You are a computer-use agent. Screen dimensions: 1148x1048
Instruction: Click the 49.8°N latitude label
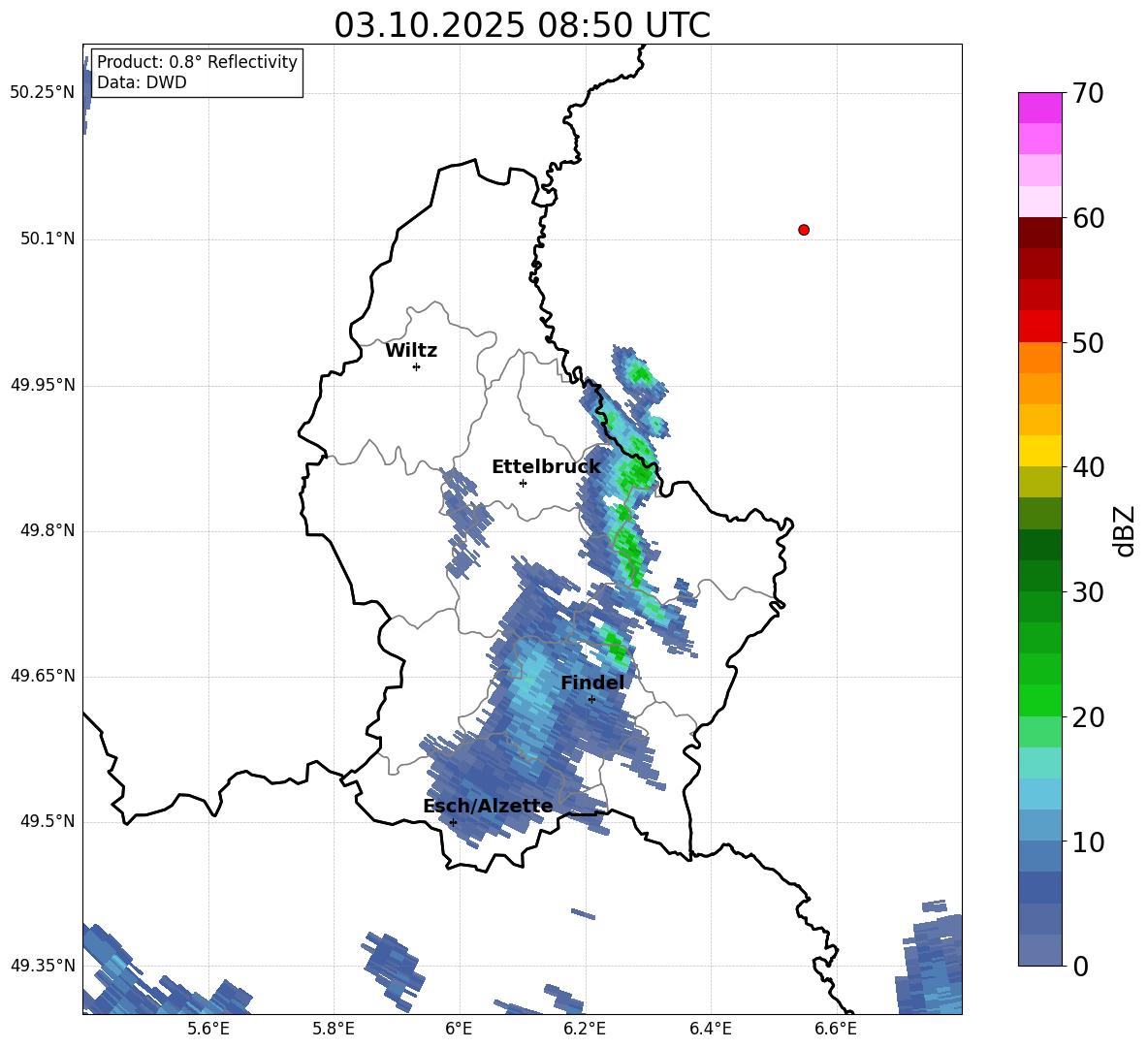48,530
